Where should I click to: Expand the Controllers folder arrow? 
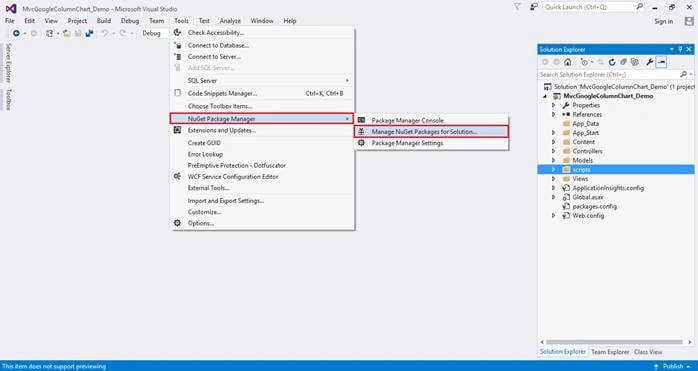(x=553, y=151)
